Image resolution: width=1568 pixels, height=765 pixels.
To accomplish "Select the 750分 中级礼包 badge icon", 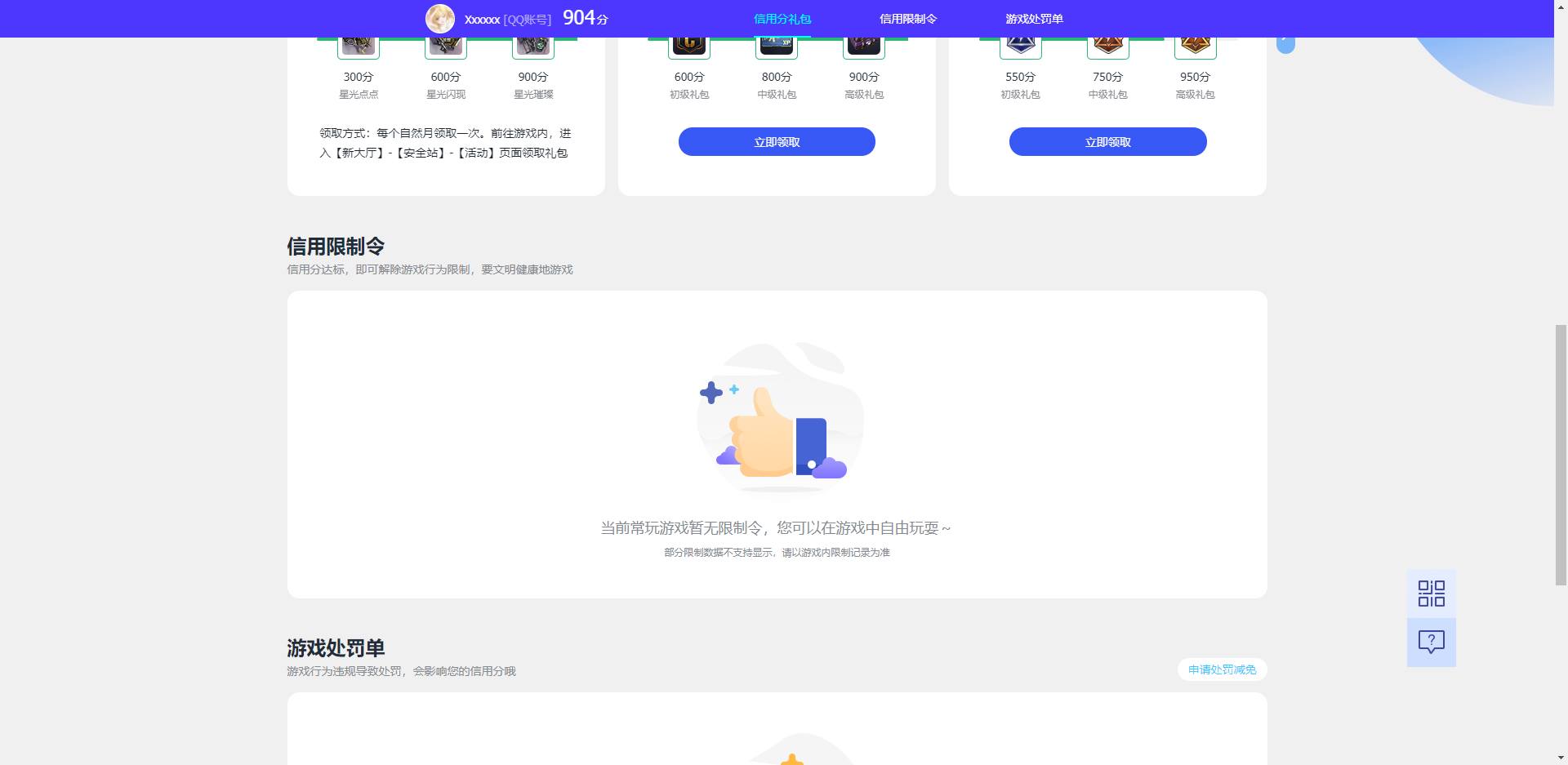I will point(1108,47).
